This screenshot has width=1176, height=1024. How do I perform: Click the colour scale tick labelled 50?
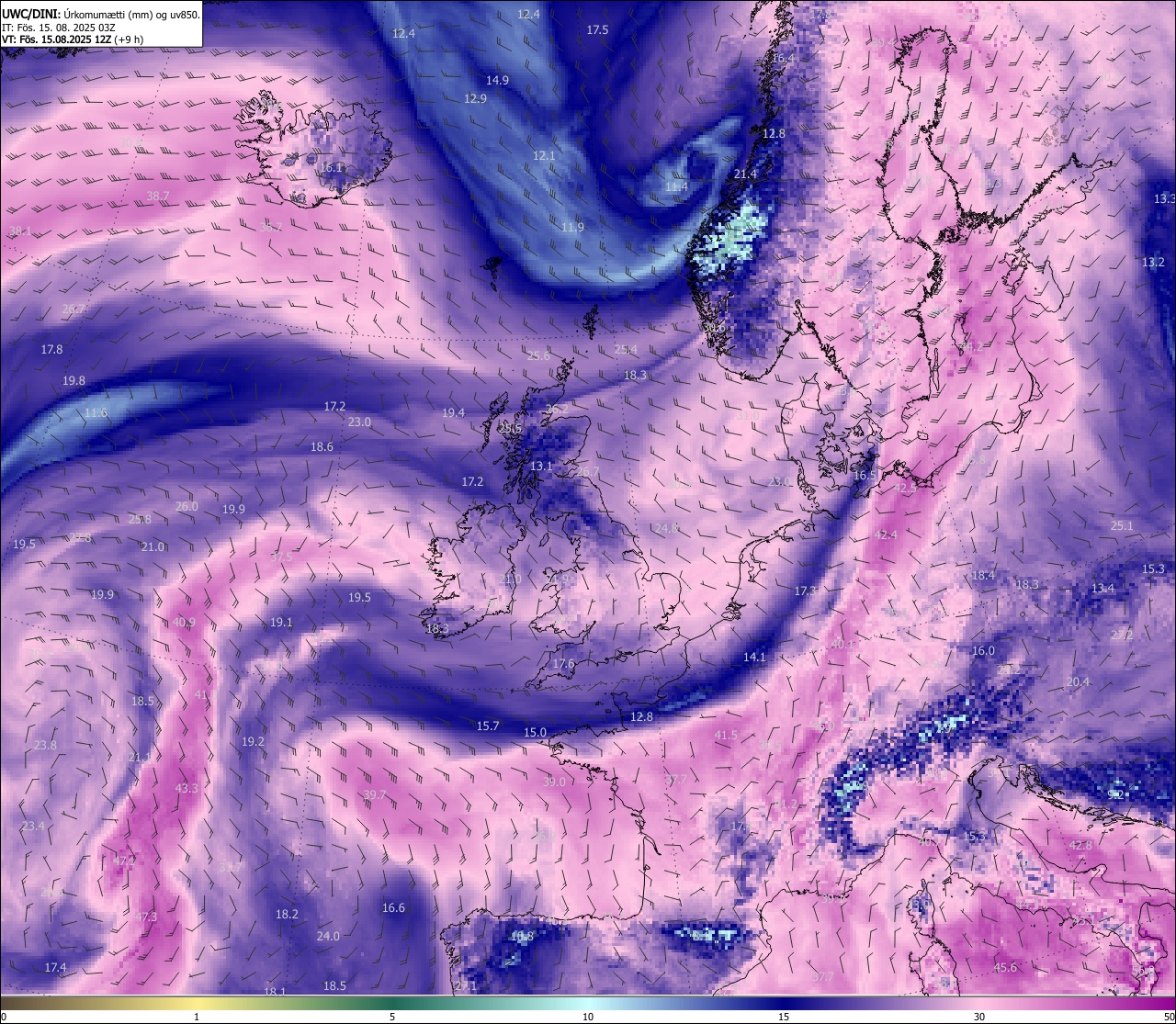point(1170,1017)
